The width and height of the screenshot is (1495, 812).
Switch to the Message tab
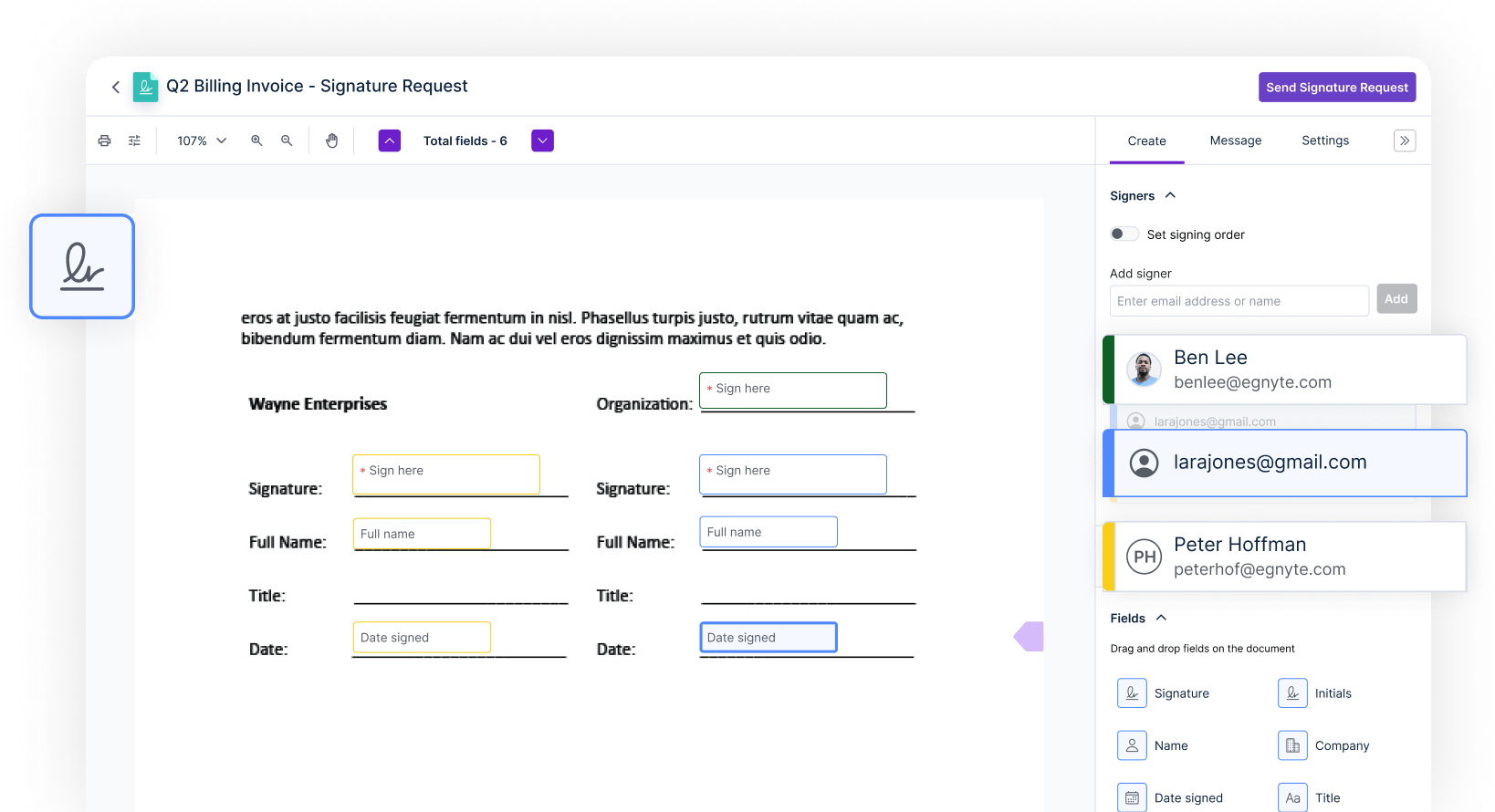(1236, 141)
